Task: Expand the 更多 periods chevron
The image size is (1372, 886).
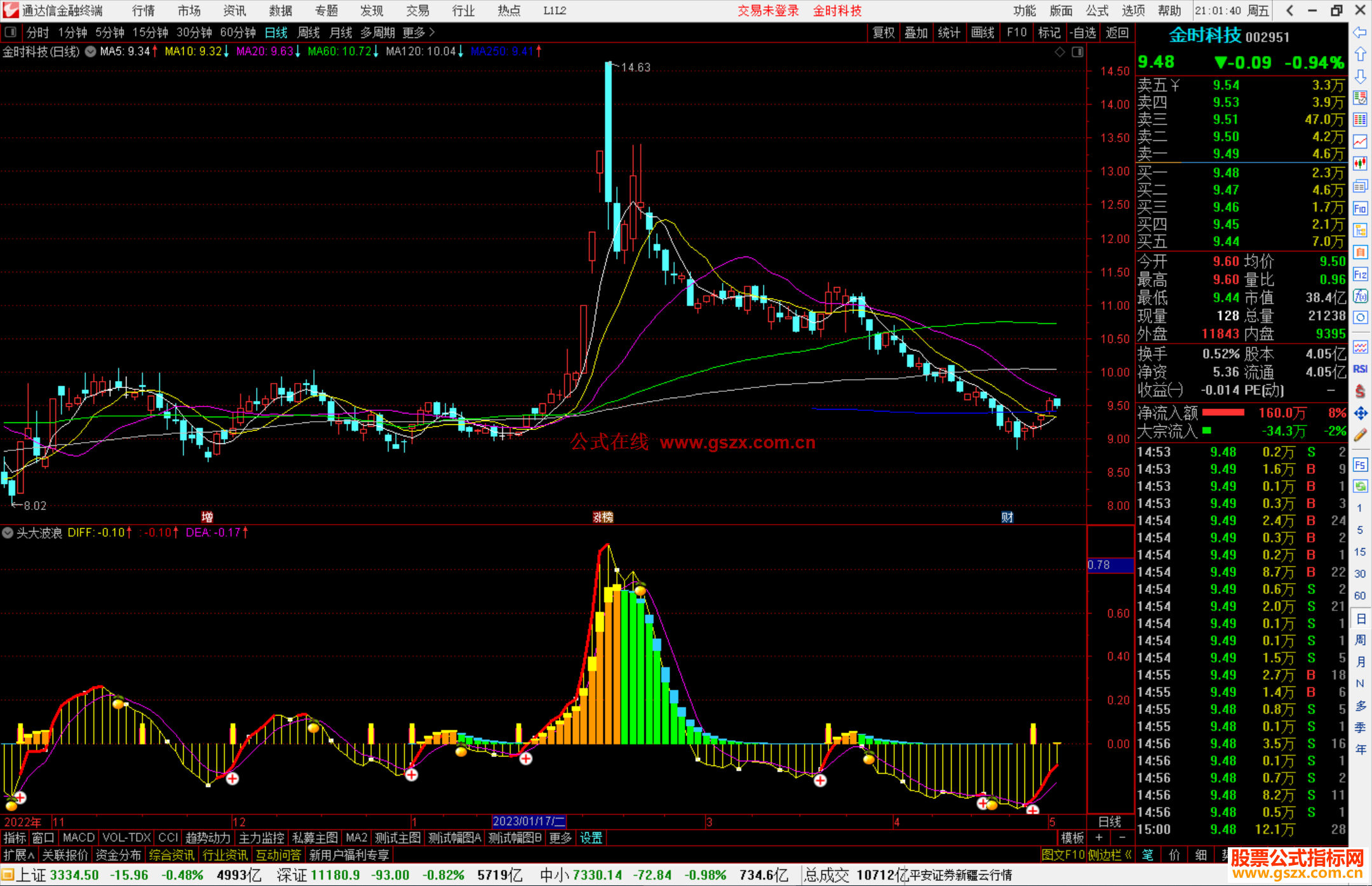Action: coord(432,32)
